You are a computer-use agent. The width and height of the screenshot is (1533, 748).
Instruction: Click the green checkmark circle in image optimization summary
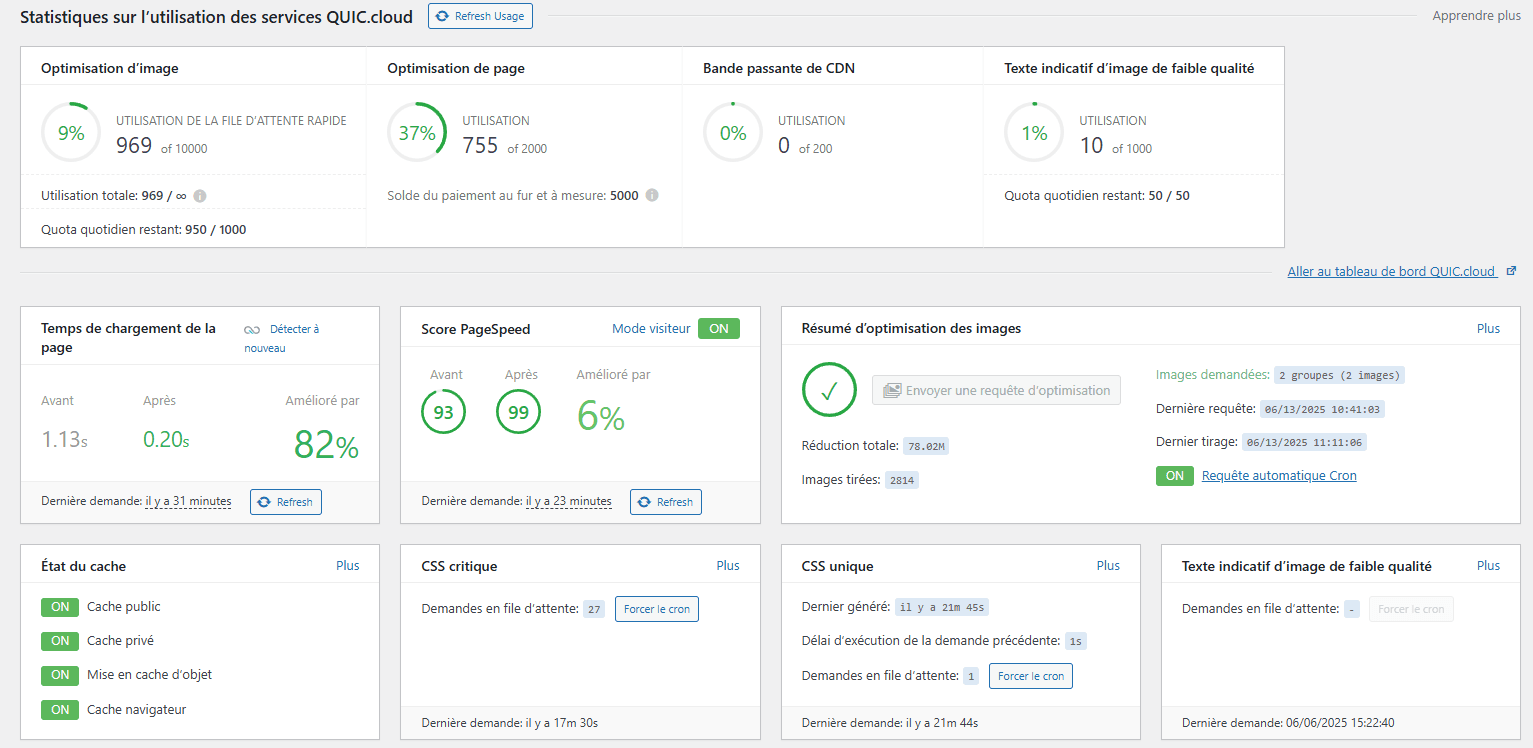click(829, 390)
